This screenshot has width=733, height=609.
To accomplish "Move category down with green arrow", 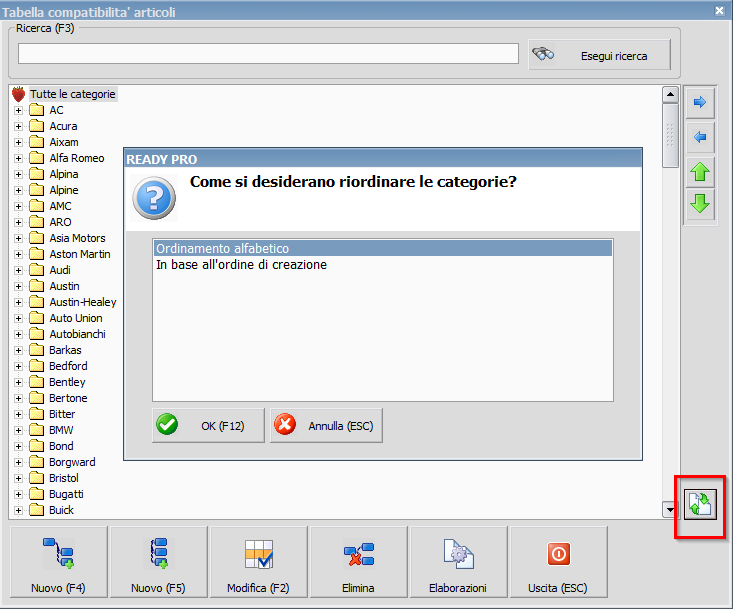I will point(700,204).
